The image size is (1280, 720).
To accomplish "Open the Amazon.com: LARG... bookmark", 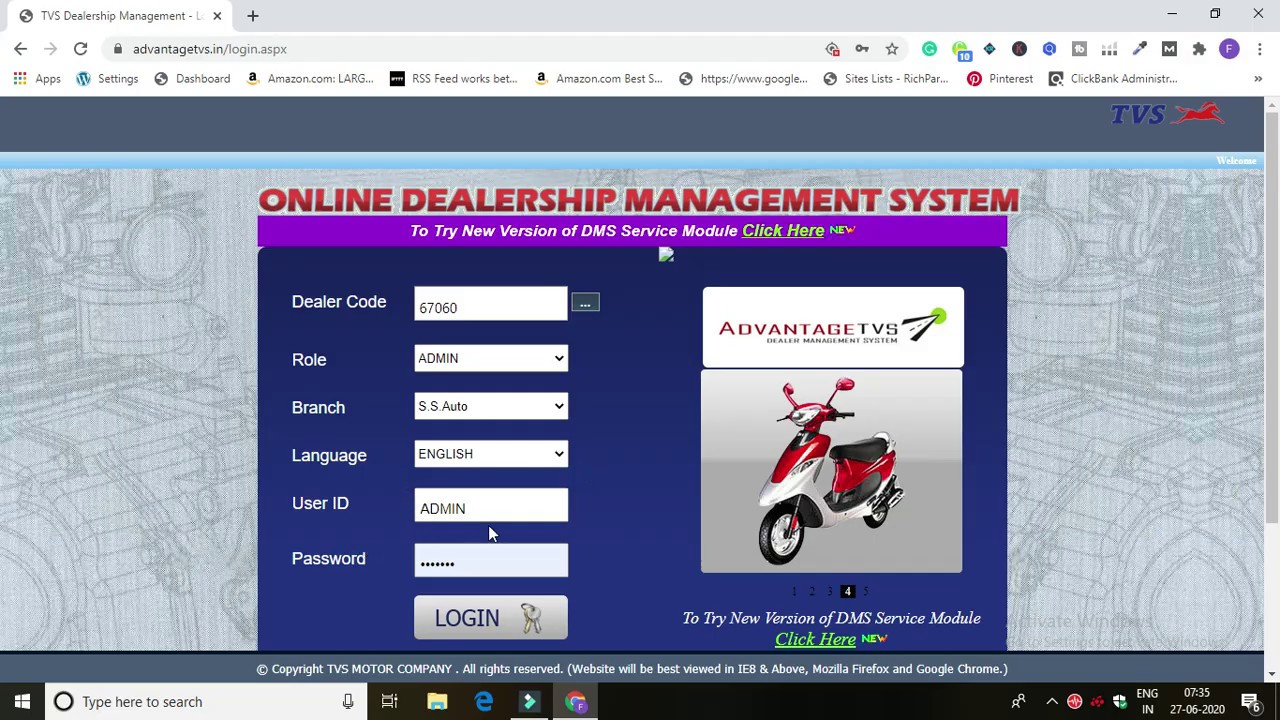I will click(309, 79).
